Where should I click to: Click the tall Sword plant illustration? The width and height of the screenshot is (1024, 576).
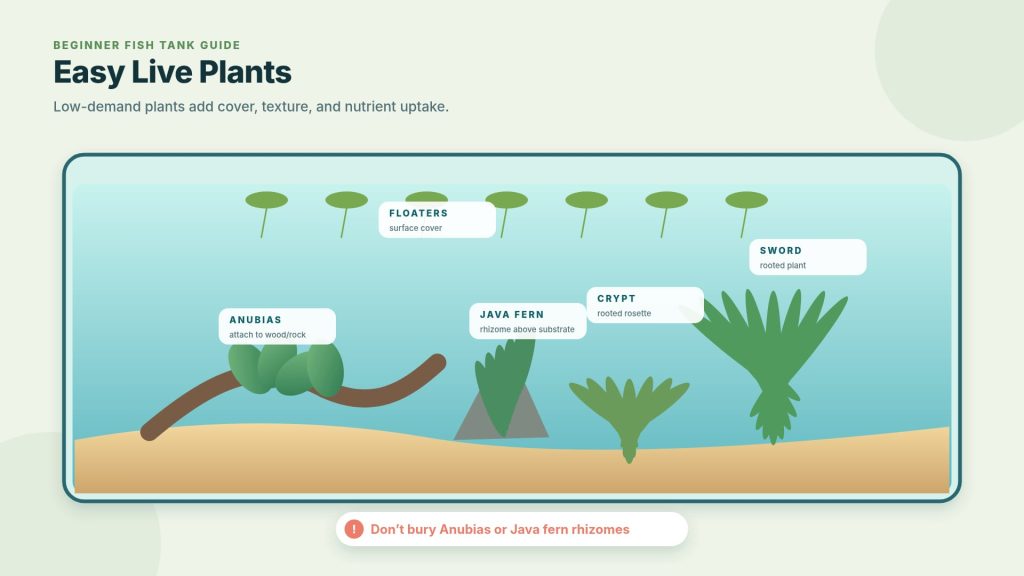point(771,366)
